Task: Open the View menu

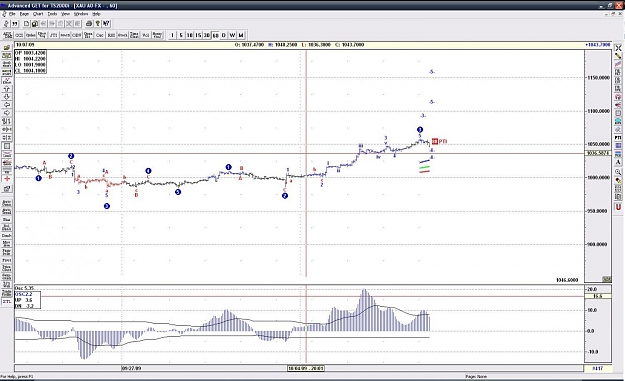Action: (x=65, y=14)
